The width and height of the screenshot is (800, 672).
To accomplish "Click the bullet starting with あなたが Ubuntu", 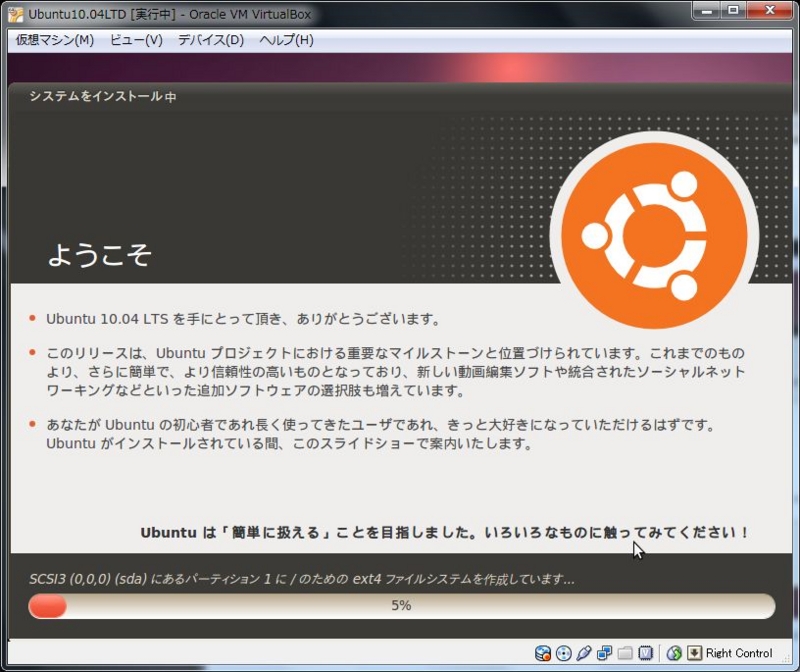I will click(x=382, y=434).
